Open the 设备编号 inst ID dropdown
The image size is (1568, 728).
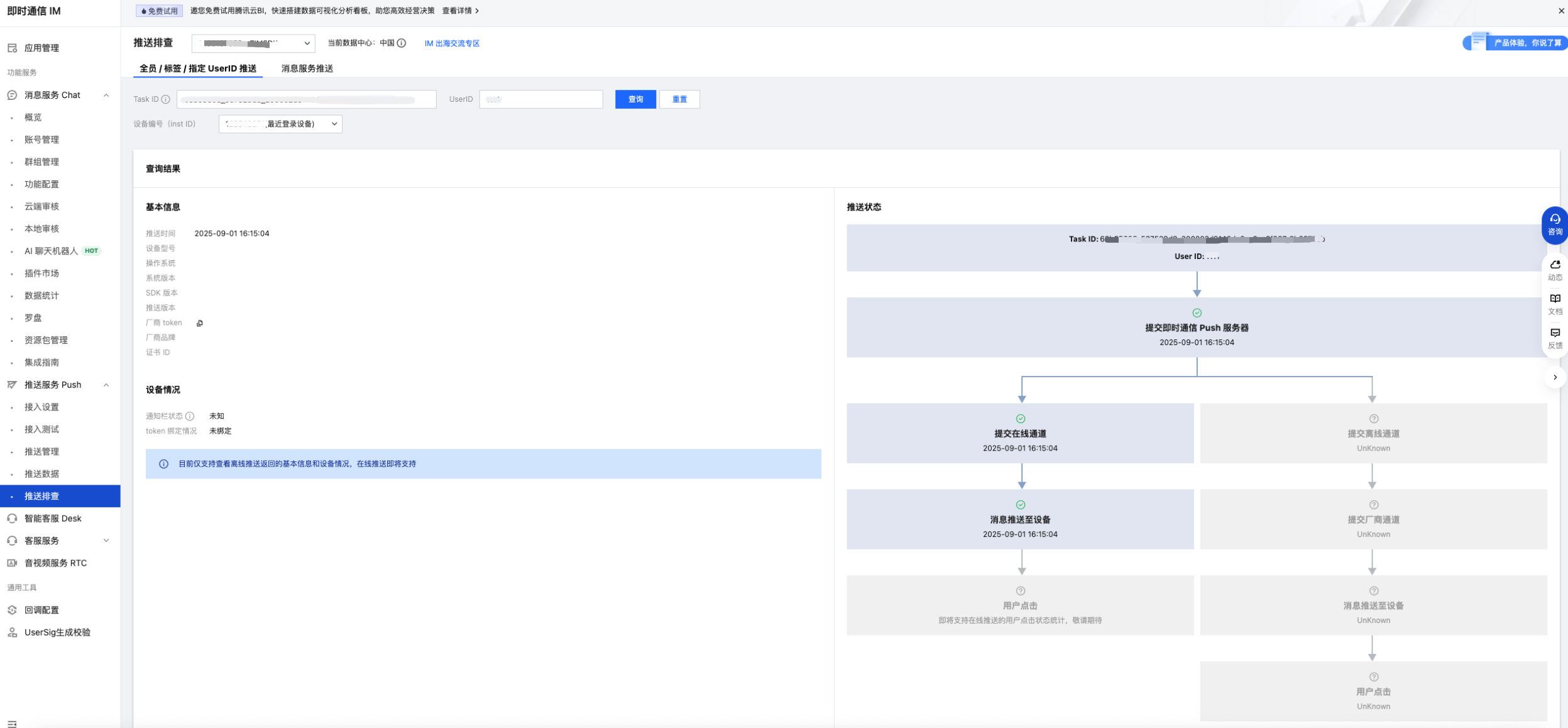pyautogui.click(x=280, y=124)
